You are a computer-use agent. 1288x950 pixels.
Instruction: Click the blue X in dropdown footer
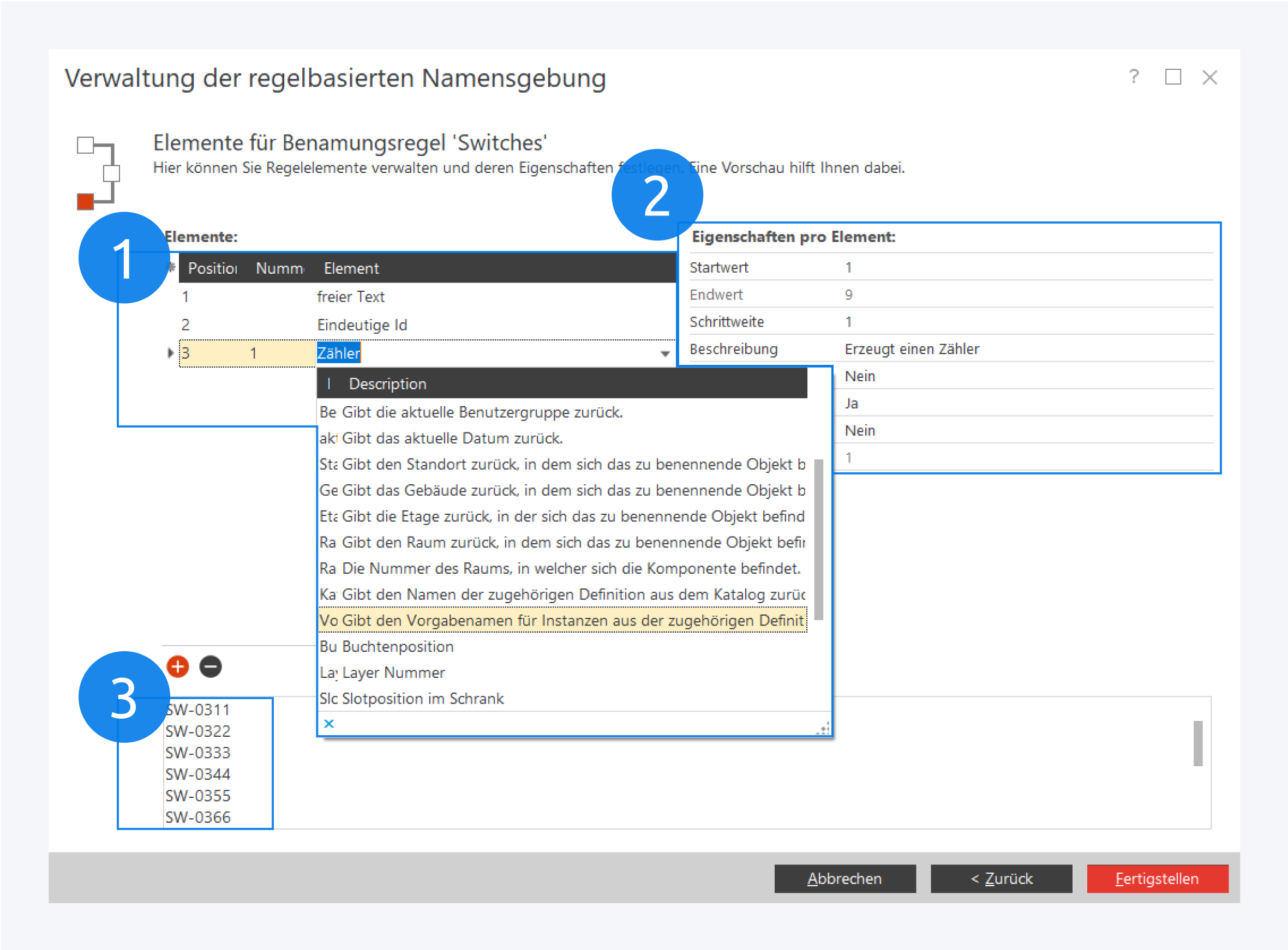tap(328, 724)
